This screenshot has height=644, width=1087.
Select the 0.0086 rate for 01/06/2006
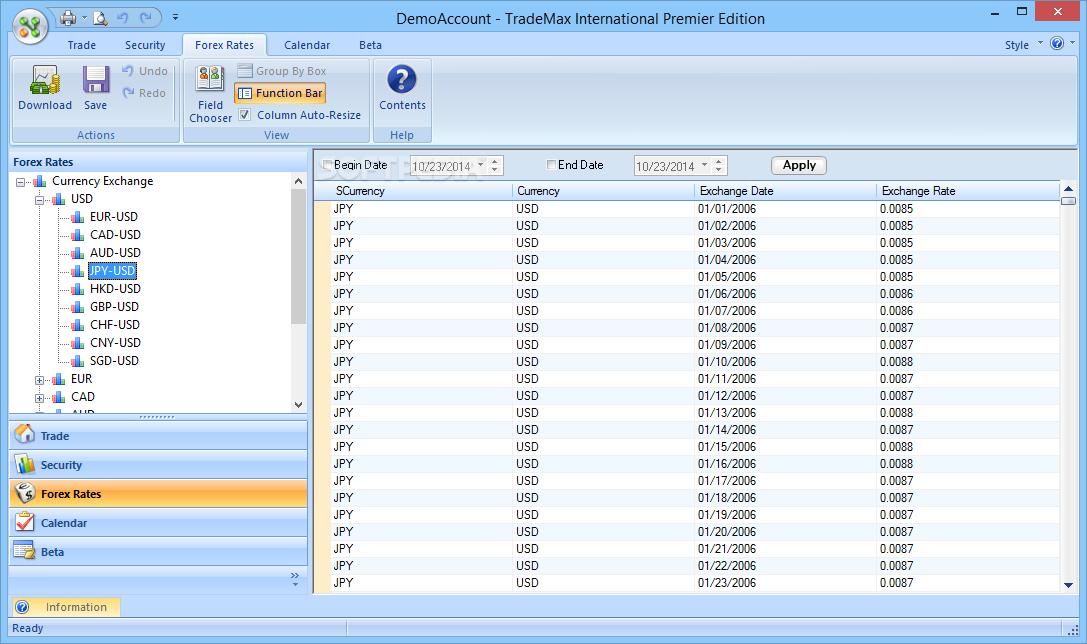968,294
